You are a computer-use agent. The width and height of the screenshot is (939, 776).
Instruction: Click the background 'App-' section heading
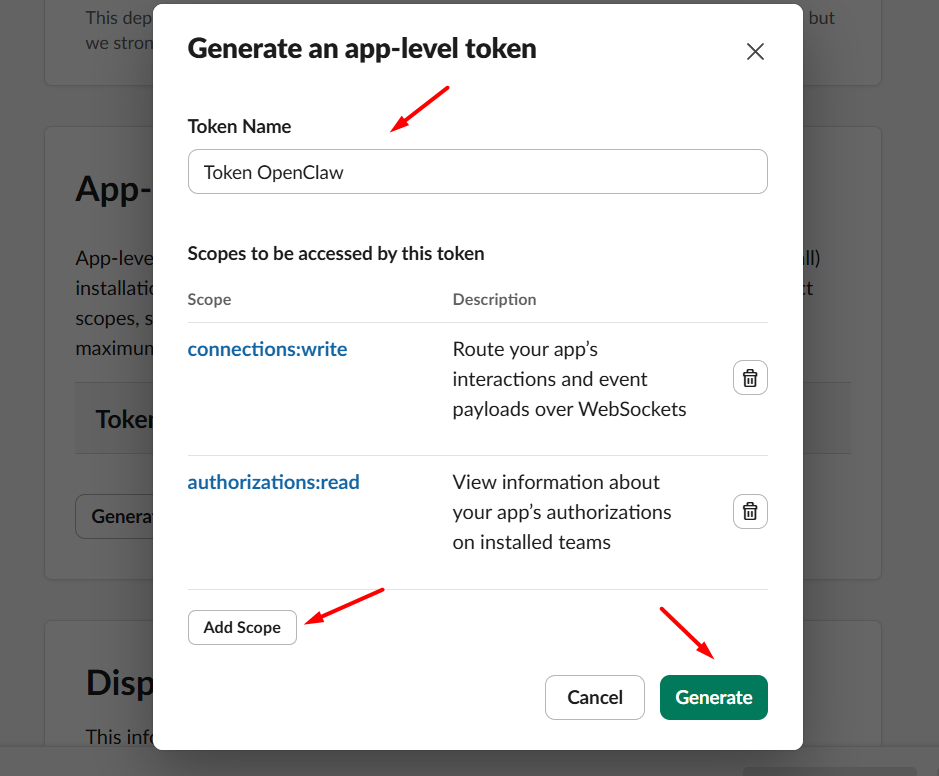point(112,188)
